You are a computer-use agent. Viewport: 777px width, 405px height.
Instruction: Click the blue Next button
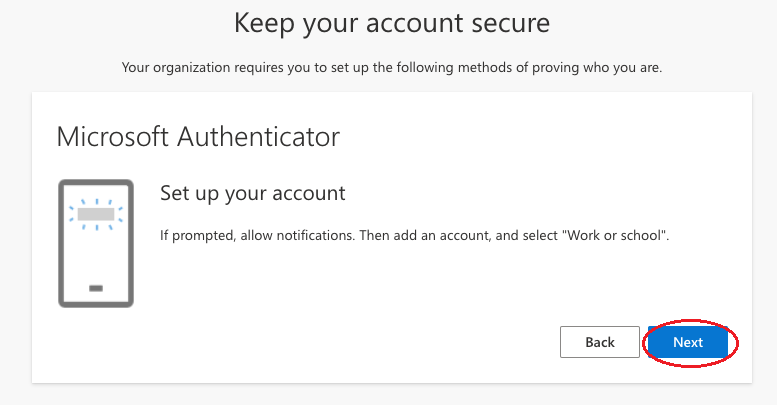pos(688,342)
